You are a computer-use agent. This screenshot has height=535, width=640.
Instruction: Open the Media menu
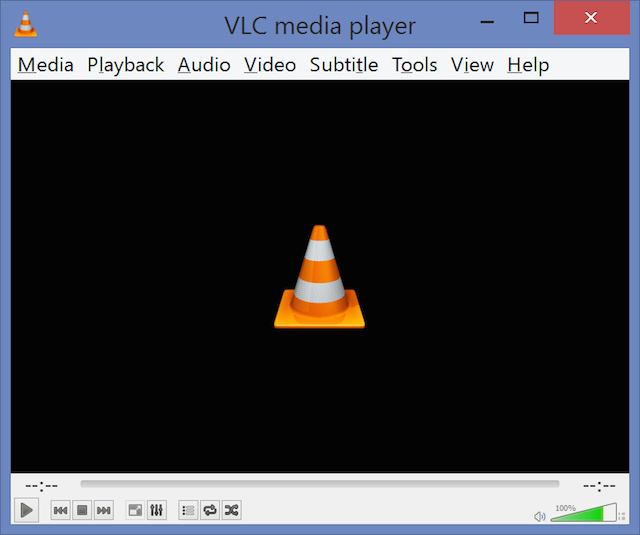click(46, 65)
